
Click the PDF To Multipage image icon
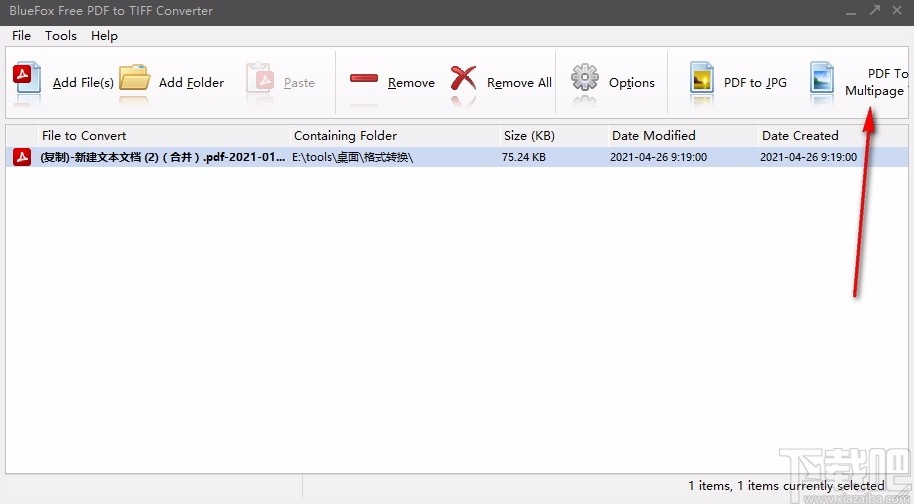coord(822,78)
